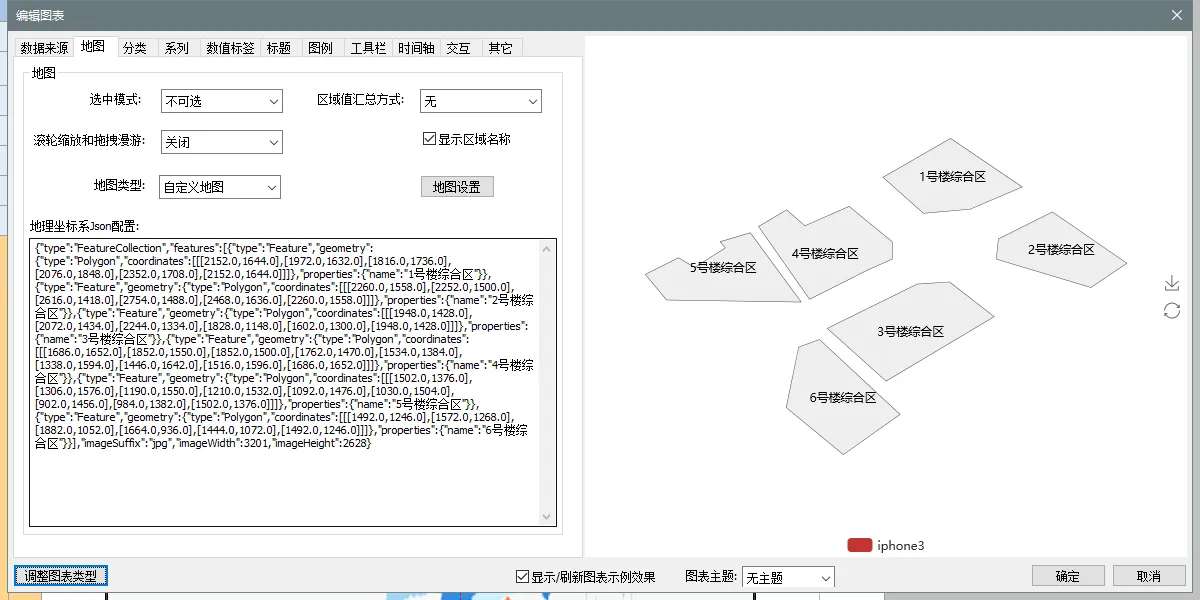This screenshot has height=600, width=1200.
Task: Switch to the 数据来源 tab
Action: tap(45, 48)
